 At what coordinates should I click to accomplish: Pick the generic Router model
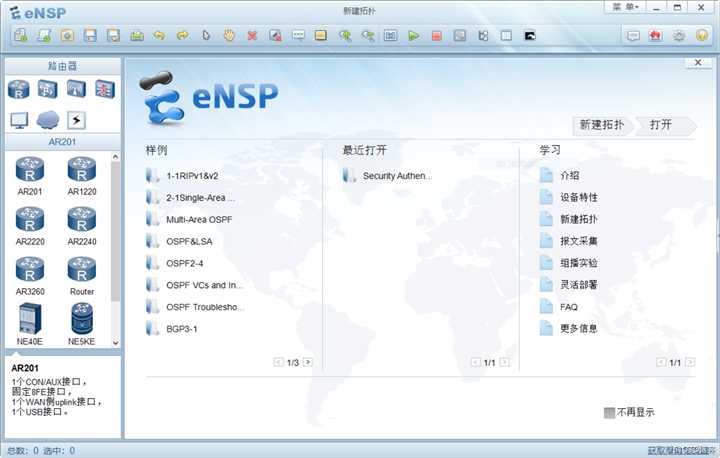82,276
